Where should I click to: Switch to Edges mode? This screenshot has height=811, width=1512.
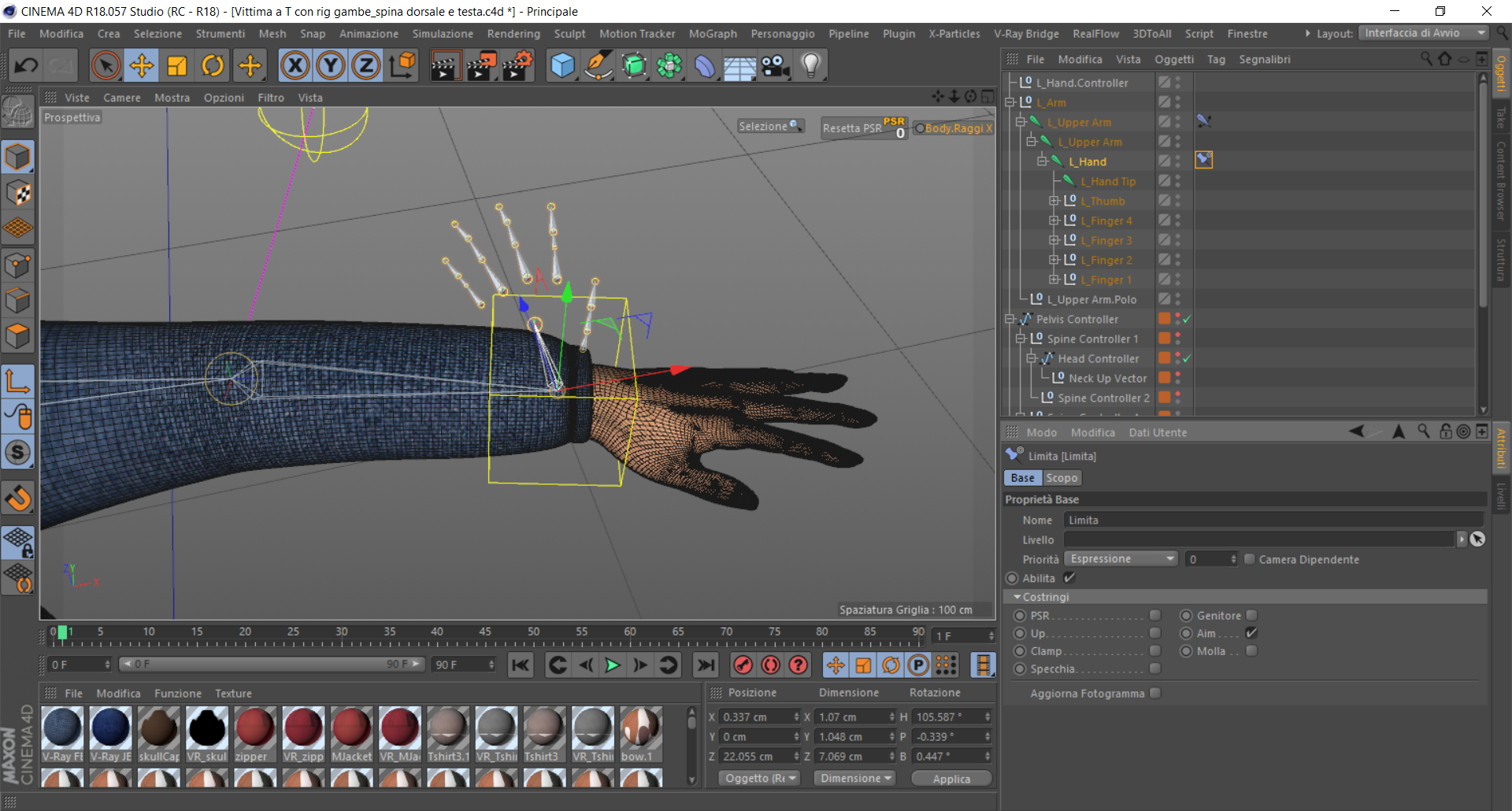click(x=18, y=301)
